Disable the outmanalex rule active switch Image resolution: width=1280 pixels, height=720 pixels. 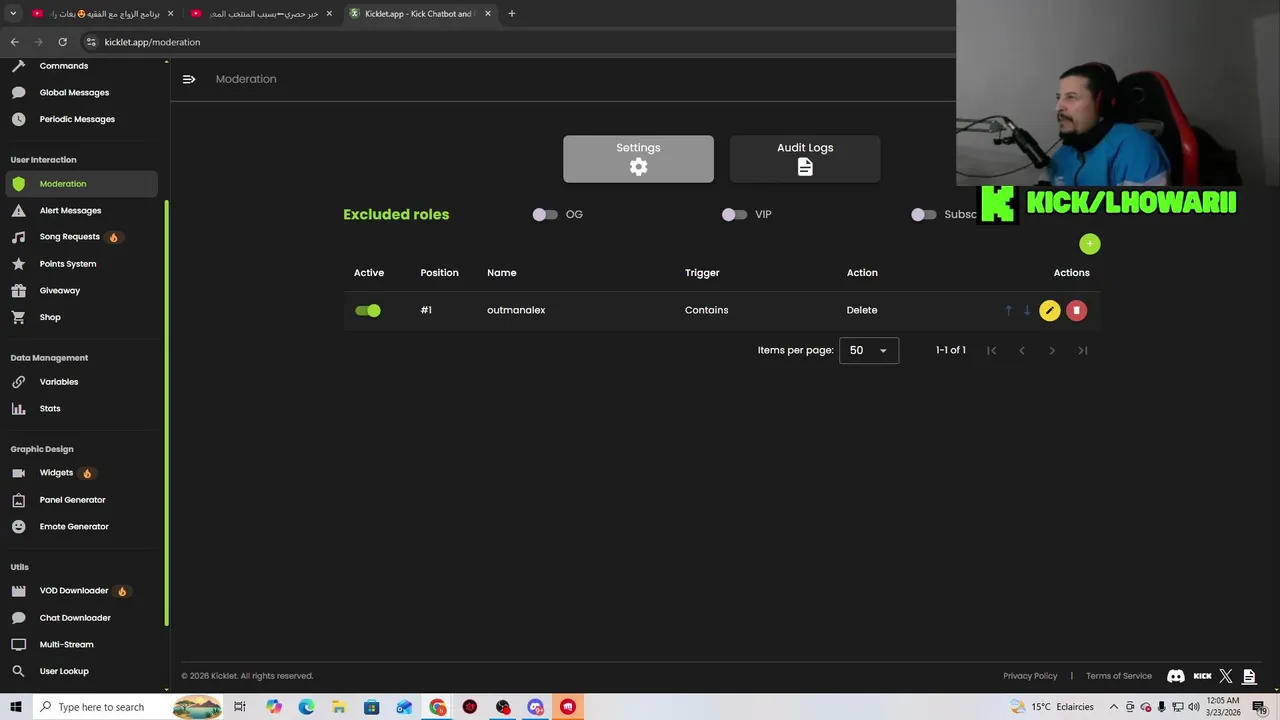click(x=368, y=310)
